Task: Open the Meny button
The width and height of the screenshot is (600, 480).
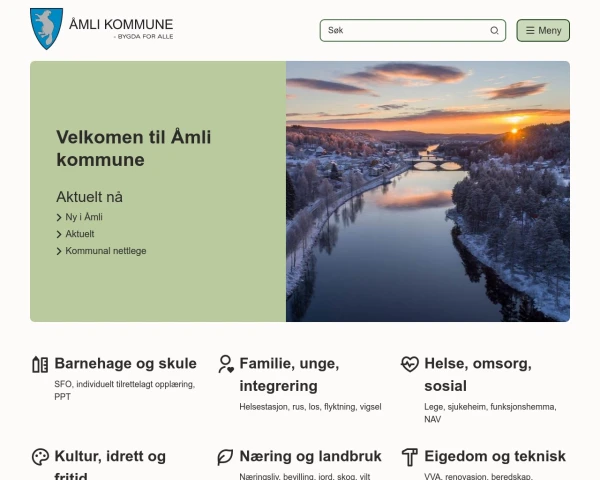Action: 543,31
